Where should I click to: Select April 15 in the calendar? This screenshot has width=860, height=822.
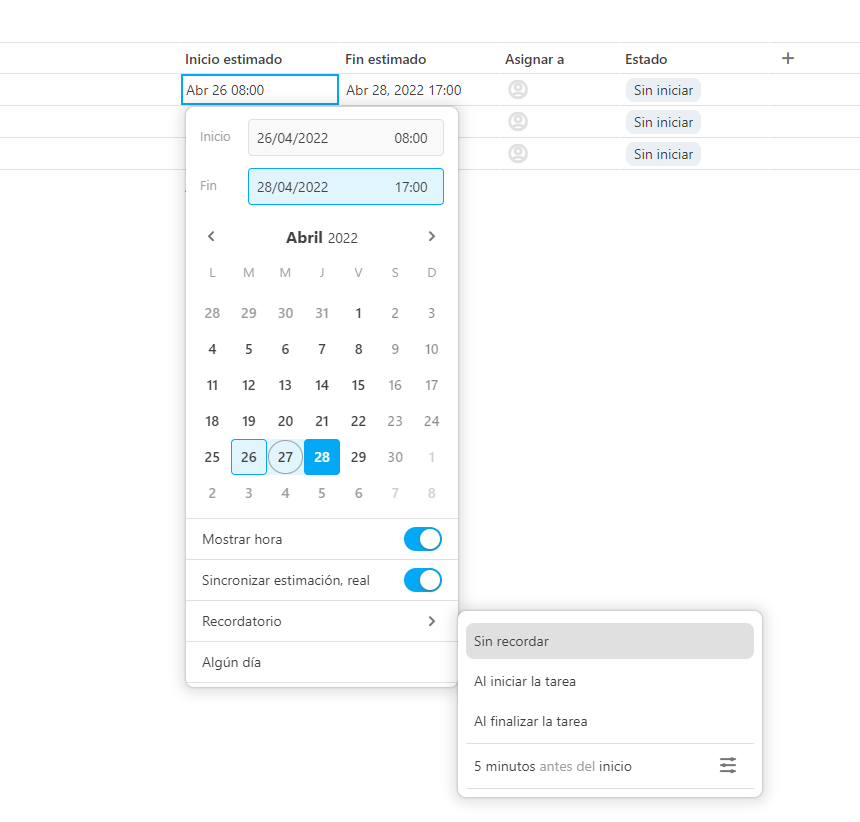click(358, 385)
